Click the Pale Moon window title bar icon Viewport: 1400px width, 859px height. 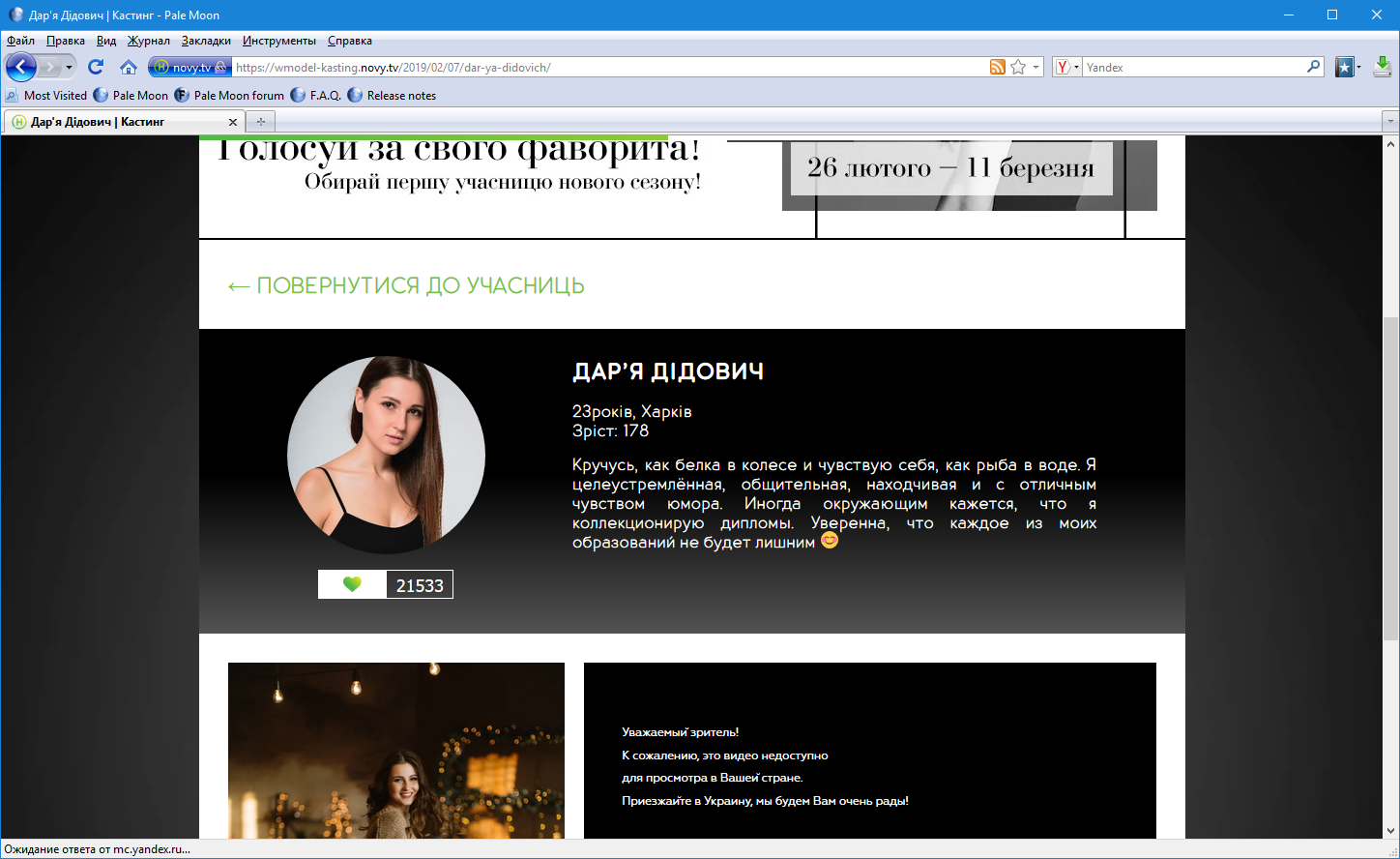pos(15,15)
